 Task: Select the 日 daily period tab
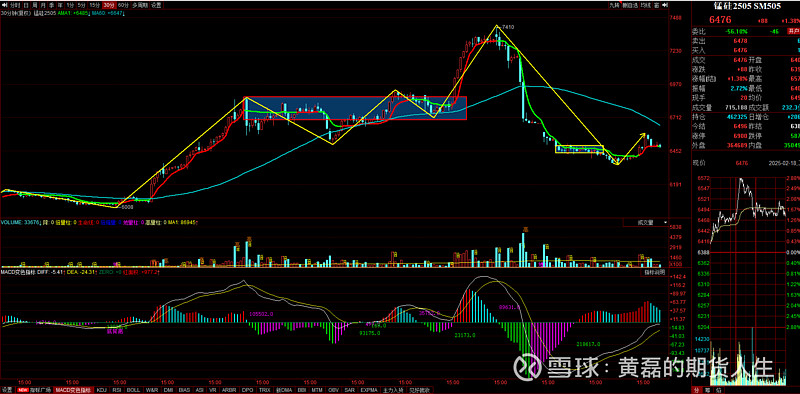(26, 5)
